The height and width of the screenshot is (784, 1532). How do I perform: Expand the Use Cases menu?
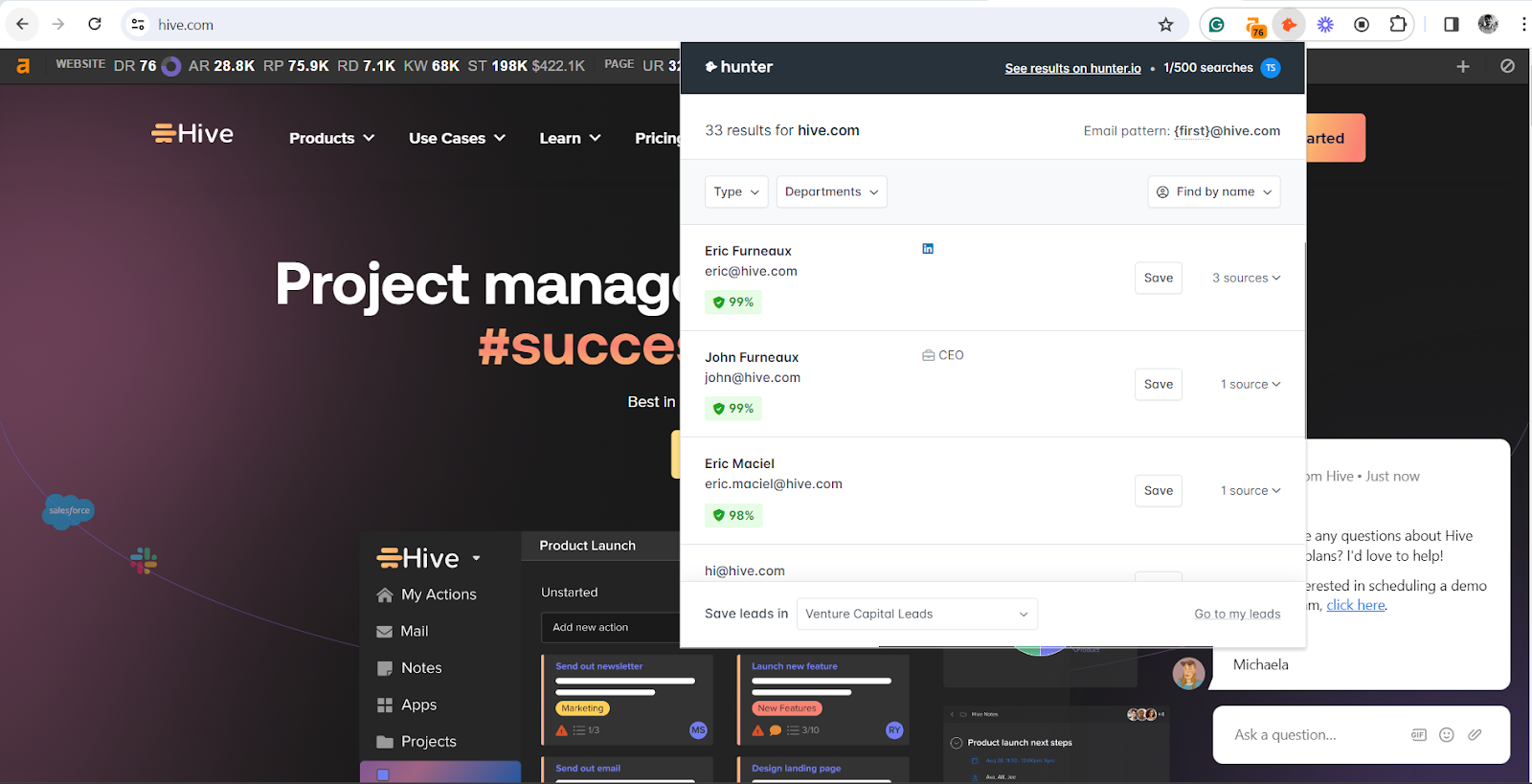pyautogui.click(x=457, y=138)
